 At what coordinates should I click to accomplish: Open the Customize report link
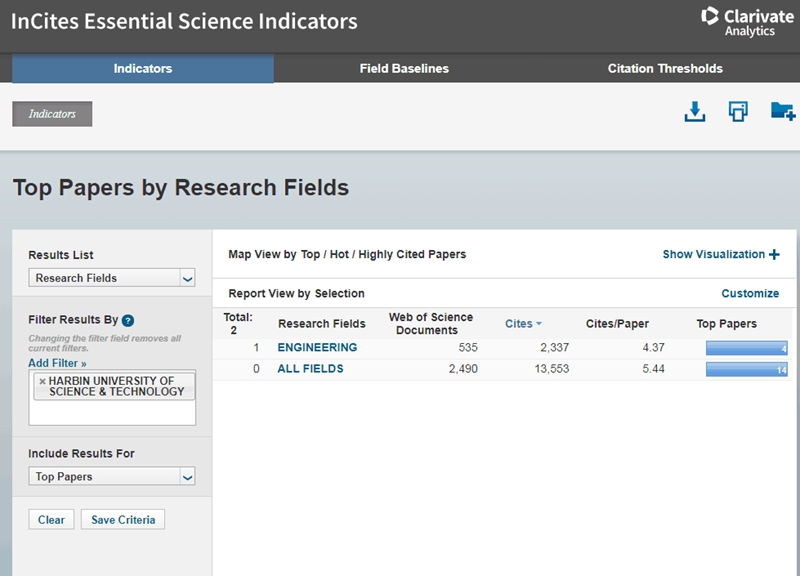coord(750,294)
